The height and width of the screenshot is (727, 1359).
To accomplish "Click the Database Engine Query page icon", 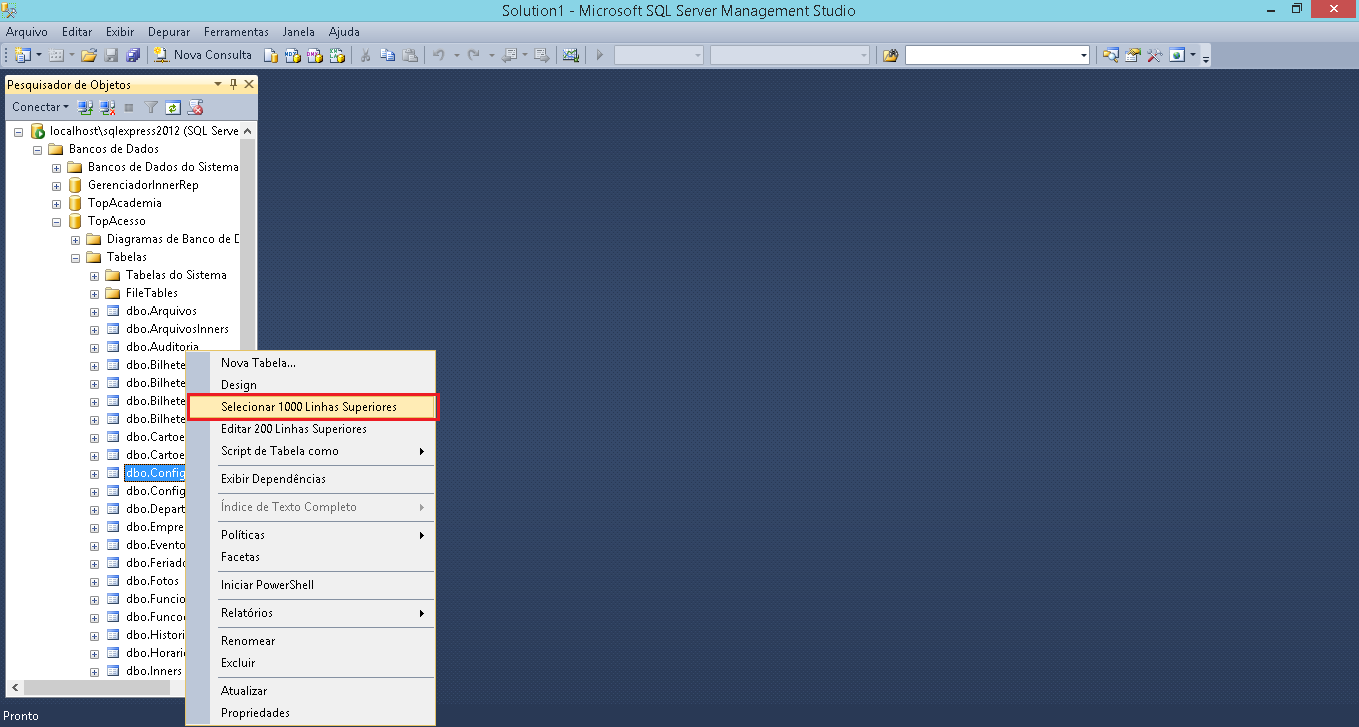I will click(x=271, y=55).
